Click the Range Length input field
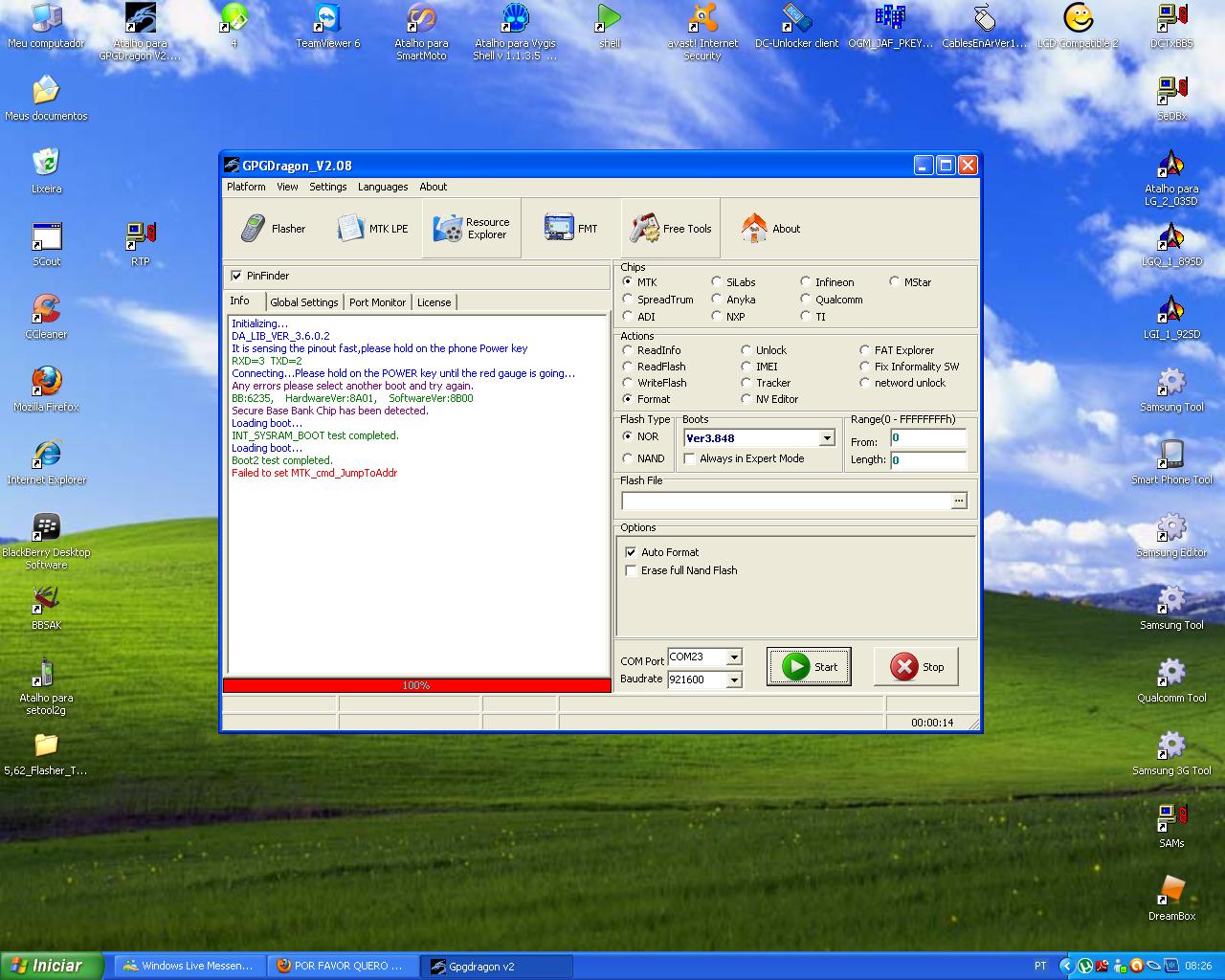 coord(927,460)
